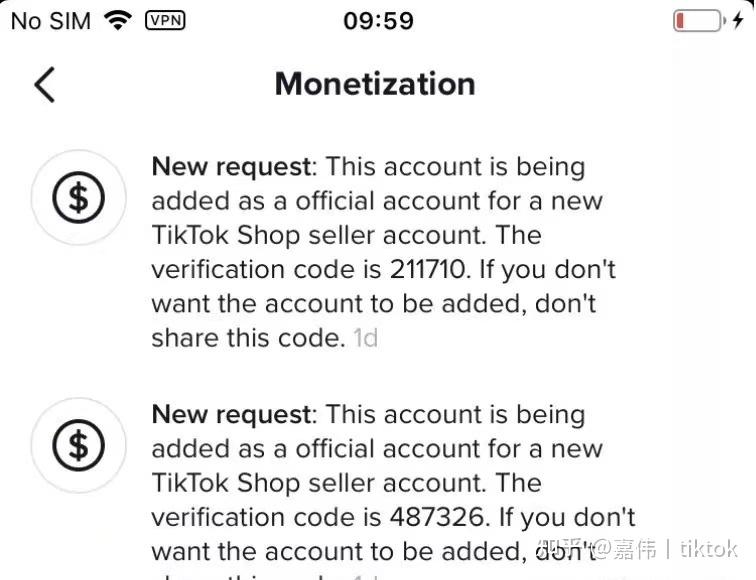
Task: Tap the VPN badge in status bar
Action: [165, 20]
